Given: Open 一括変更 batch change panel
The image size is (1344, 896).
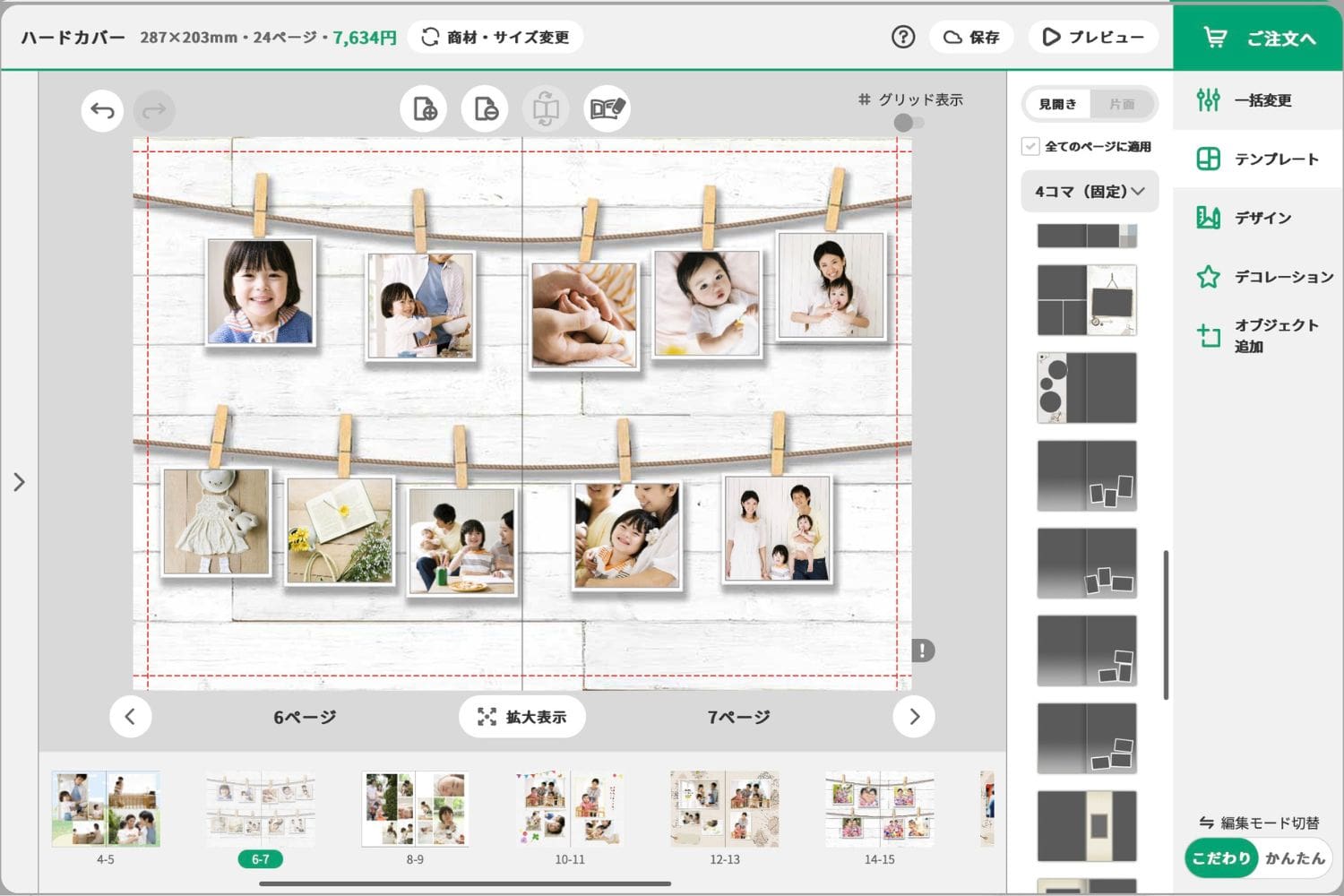Looking at the screenshot, I should click(x=1258, y=100).
